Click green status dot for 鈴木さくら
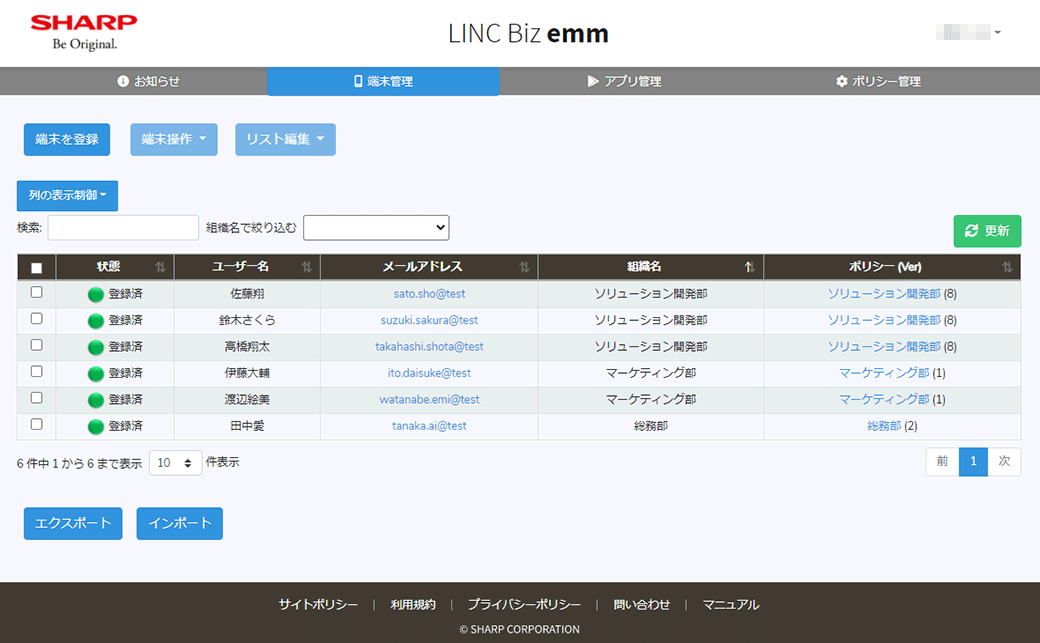This screenshot has width=1040, height=643. point(96,321)
